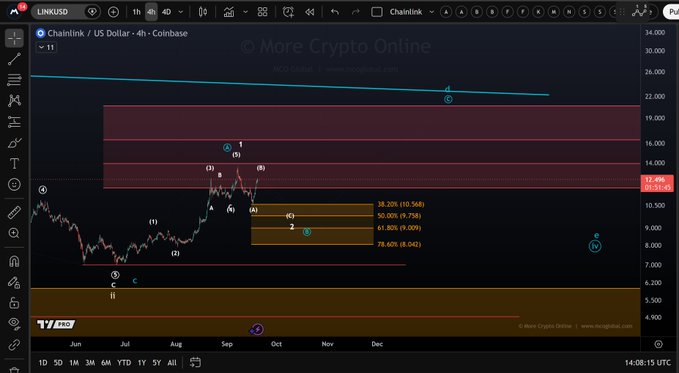Set date range to 1Y
Viewport: 679px width, 373px height.
(142, 363)
